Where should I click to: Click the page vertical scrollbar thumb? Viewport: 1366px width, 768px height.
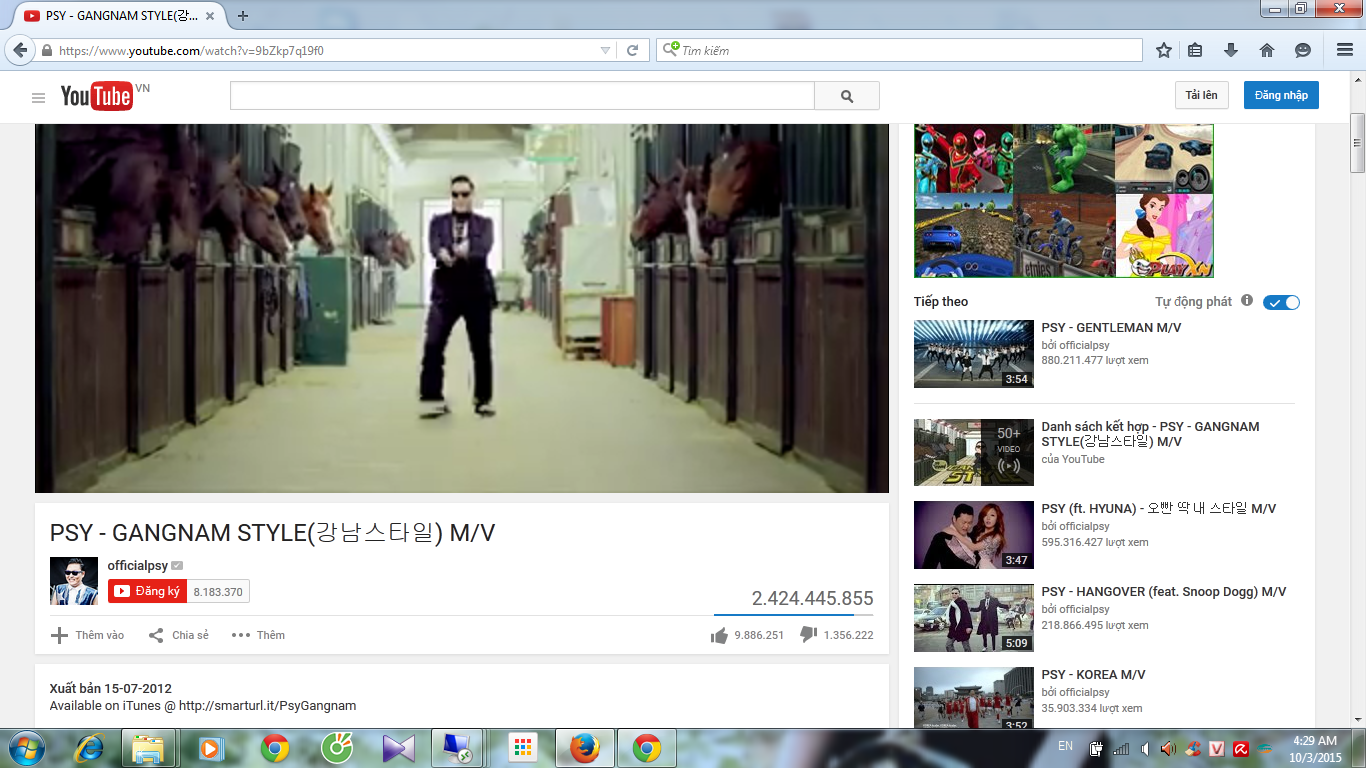coord(1357,142)
